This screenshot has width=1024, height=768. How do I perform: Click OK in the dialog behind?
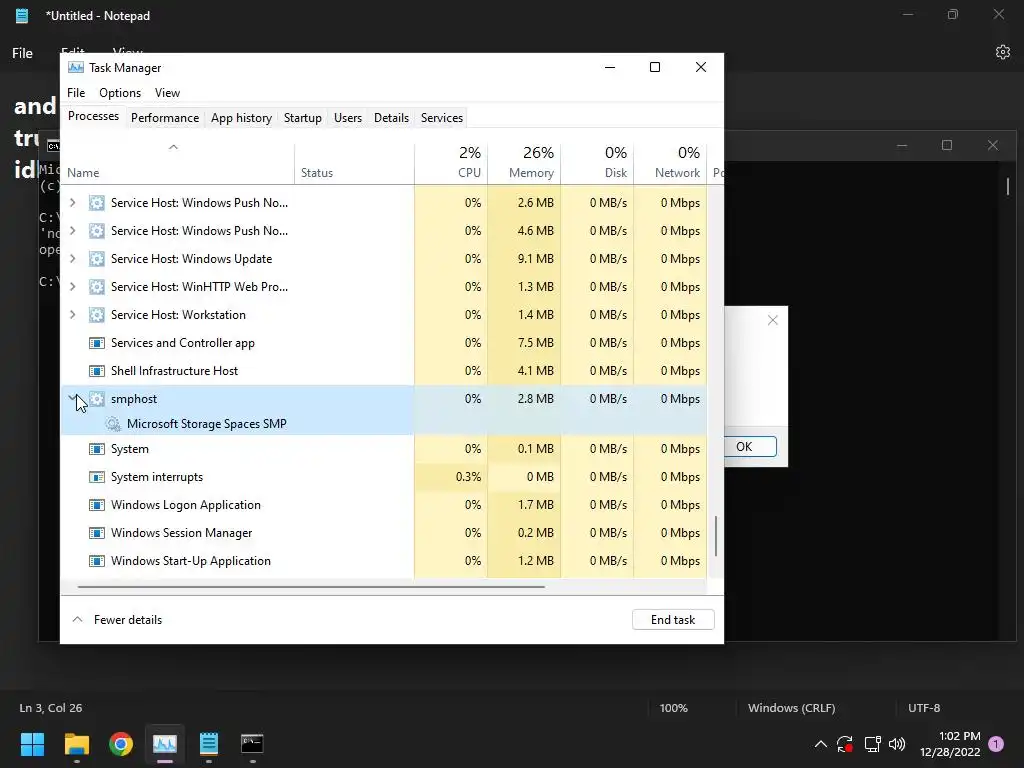coord(750,447)
